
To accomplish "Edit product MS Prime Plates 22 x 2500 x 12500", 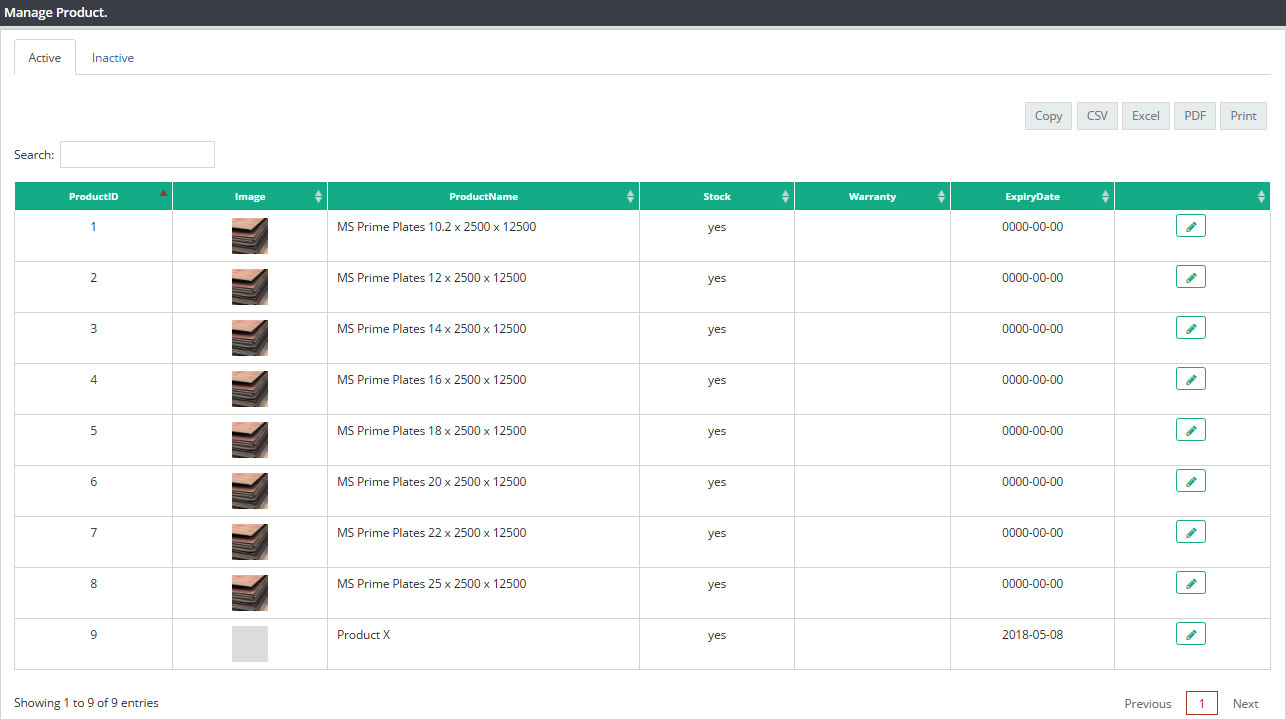I will pos(1190,532).
